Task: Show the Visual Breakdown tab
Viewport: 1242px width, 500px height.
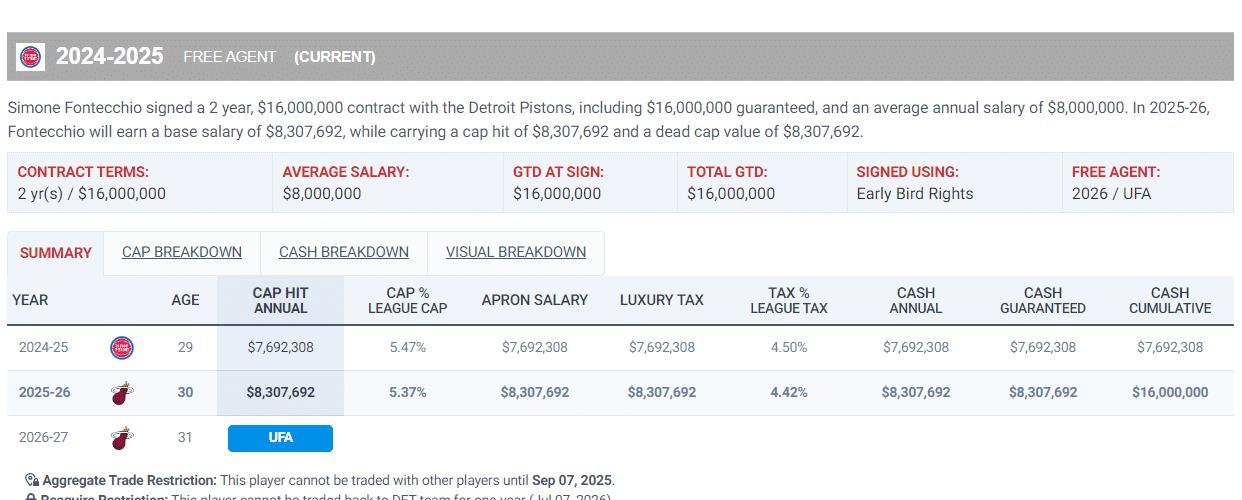Action: point(516,252)
